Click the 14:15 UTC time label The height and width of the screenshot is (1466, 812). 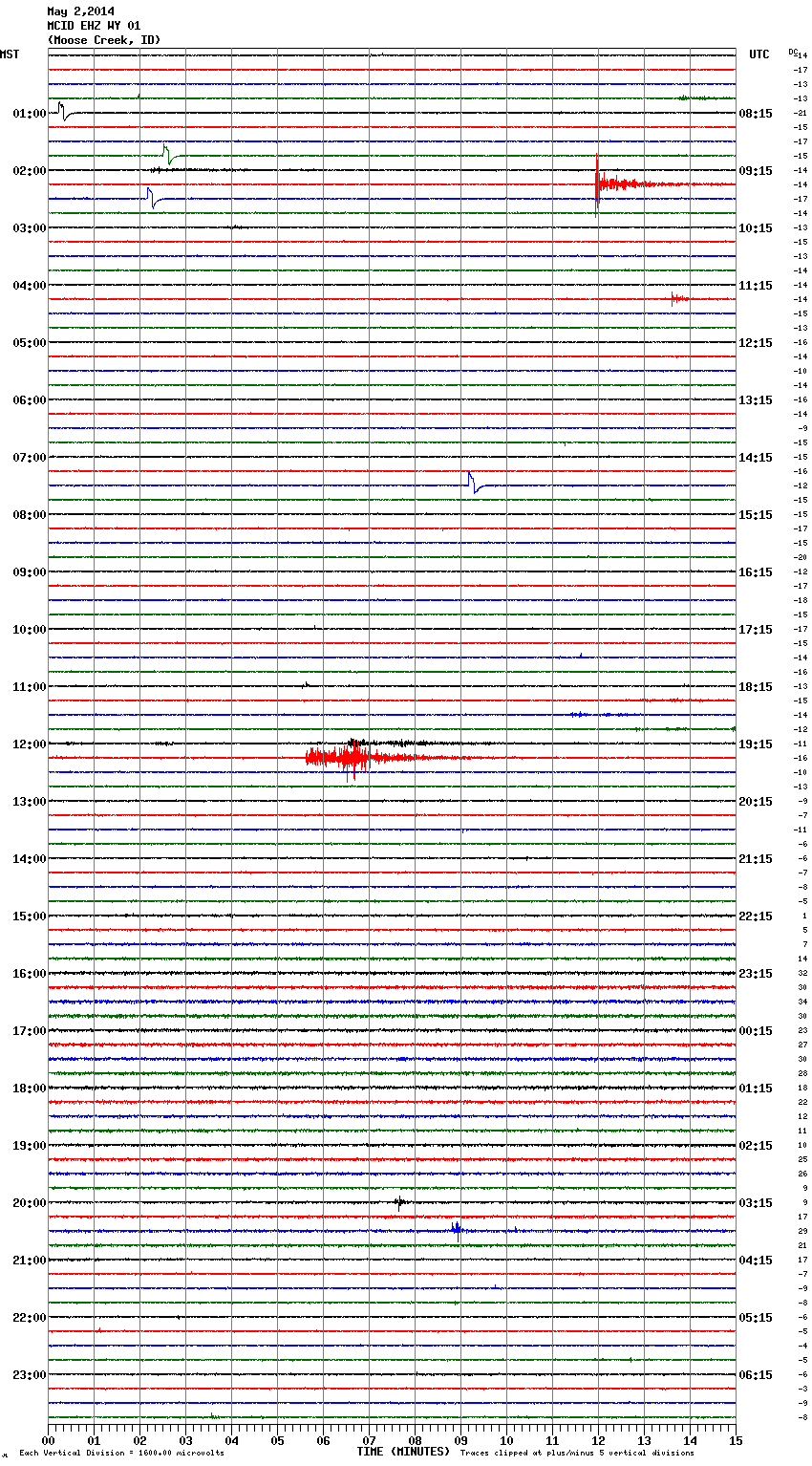(756, 457)
